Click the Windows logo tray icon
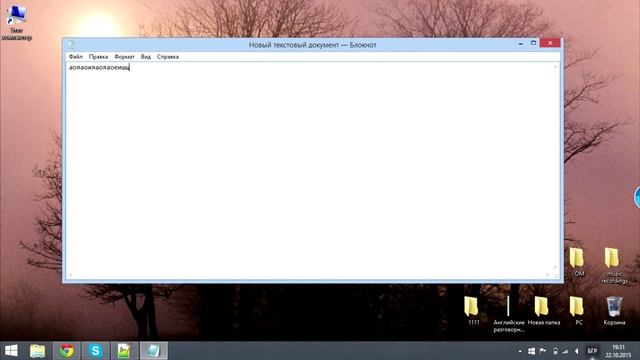Image resolution: width=640 pixels, height=360 pixels. point(531,351)
